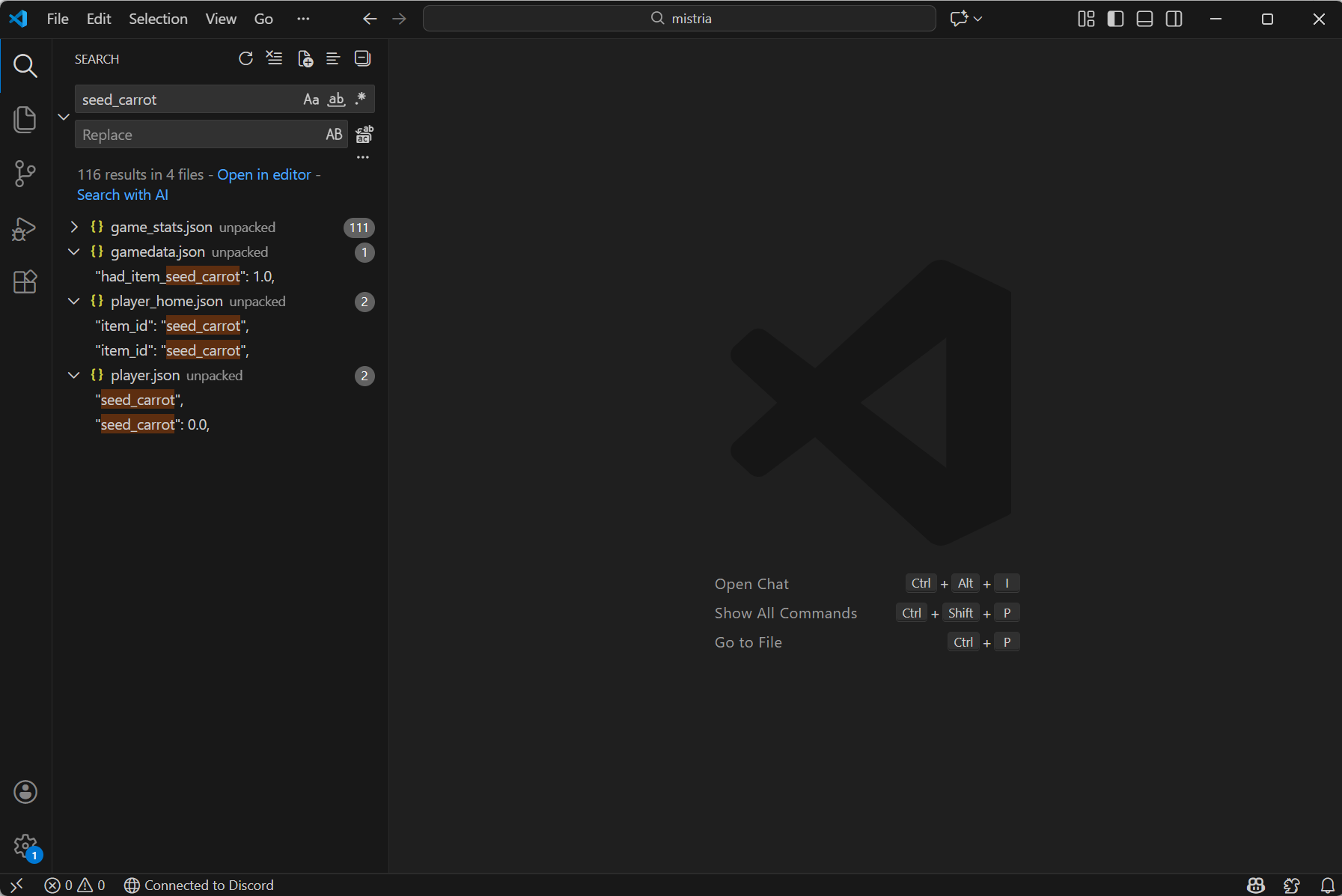This screenshot has height=896, width=1342.
Task: Enable Use Regular Expression option
Action: (x=361, y=100)
